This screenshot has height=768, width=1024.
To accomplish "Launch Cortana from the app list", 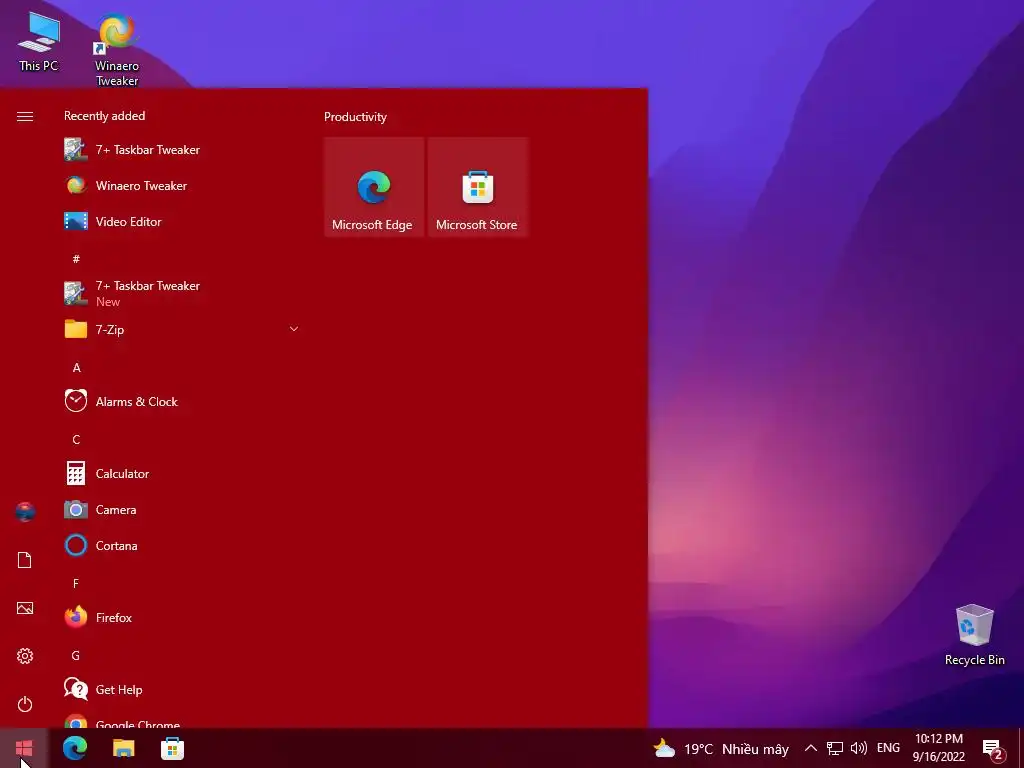I will 181,545.
